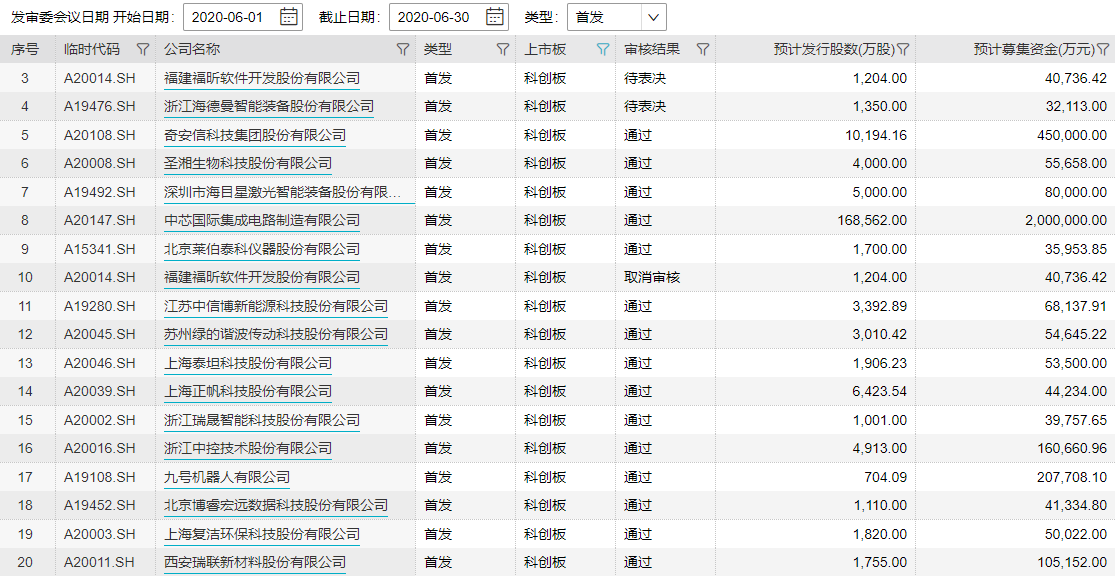Viewport: 1115px width, 576px height.
Task: Select code cell A20147.SH
Action: [x=100, y=220]
